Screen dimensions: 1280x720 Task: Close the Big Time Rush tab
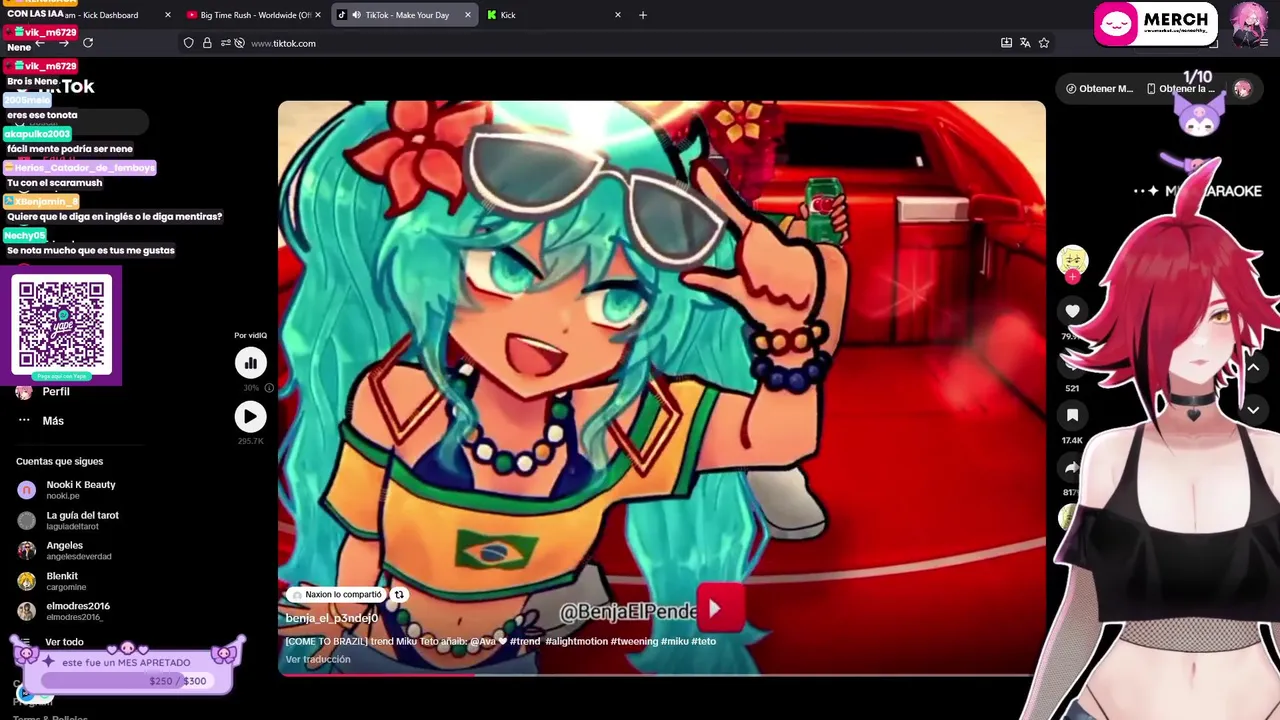pos(317,15)
